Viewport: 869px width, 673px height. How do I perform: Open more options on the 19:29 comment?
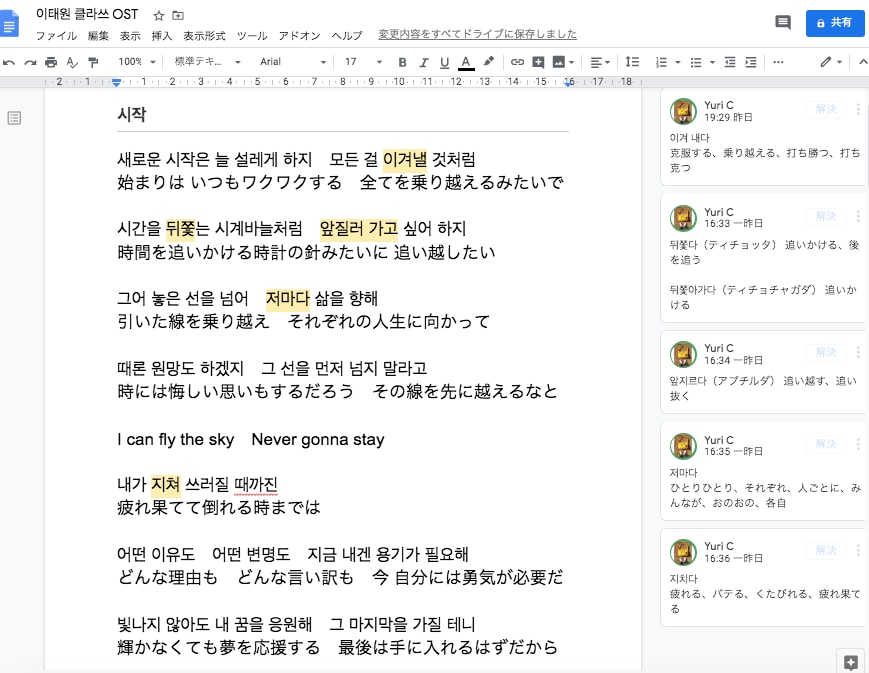point(858,109)
